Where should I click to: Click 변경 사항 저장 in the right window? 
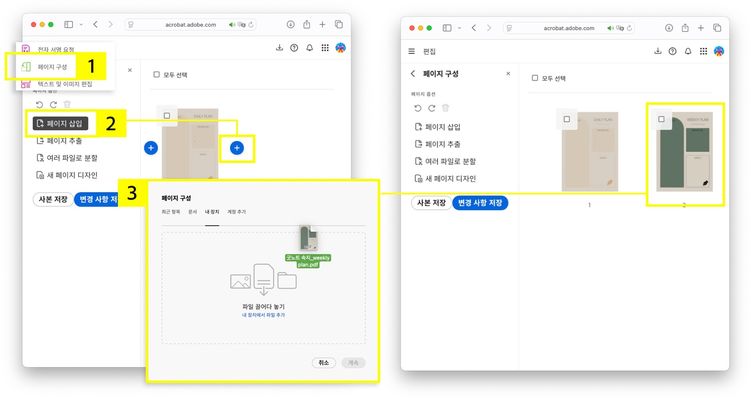click(x=480, y=203)
